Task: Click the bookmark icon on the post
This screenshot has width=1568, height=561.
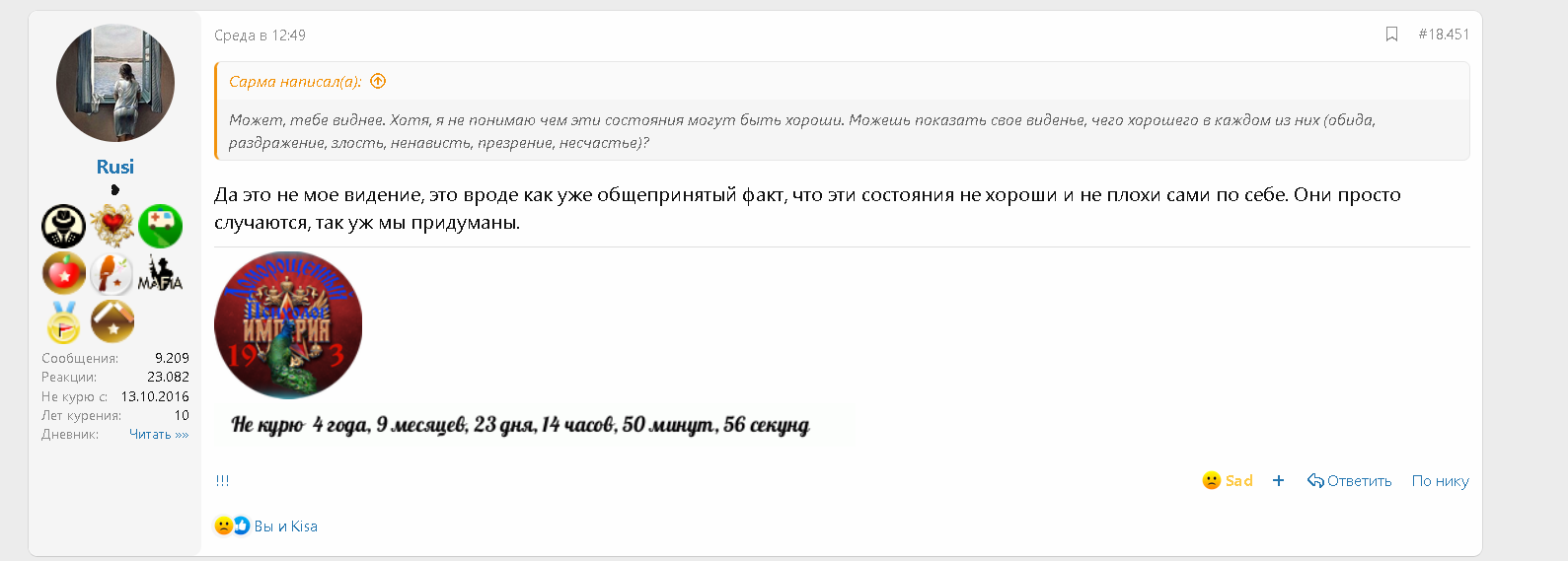Action: tap(1391, 35)
